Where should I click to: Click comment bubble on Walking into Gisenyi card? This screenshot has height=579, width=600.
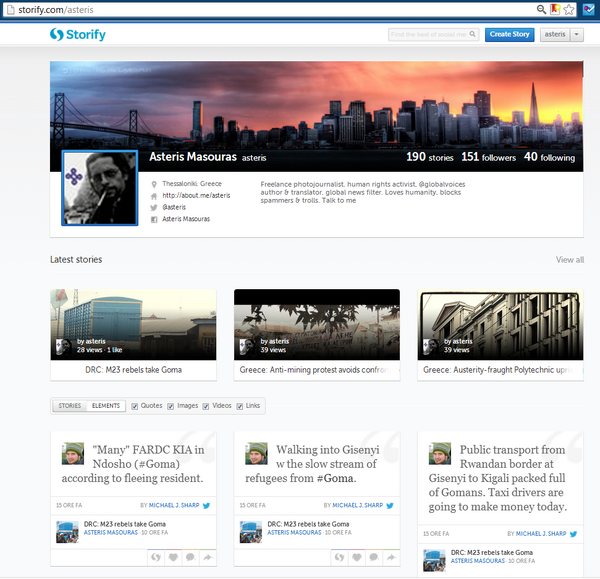374,557
